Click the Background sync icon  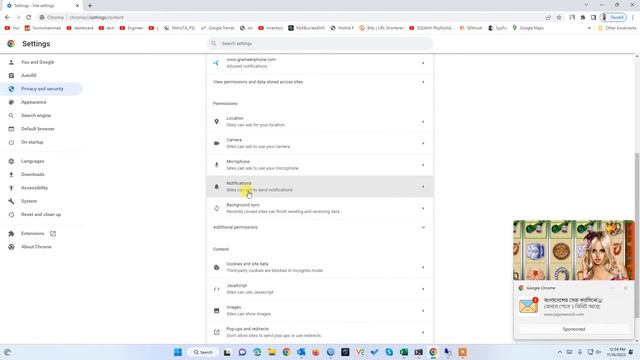(216, 208)
